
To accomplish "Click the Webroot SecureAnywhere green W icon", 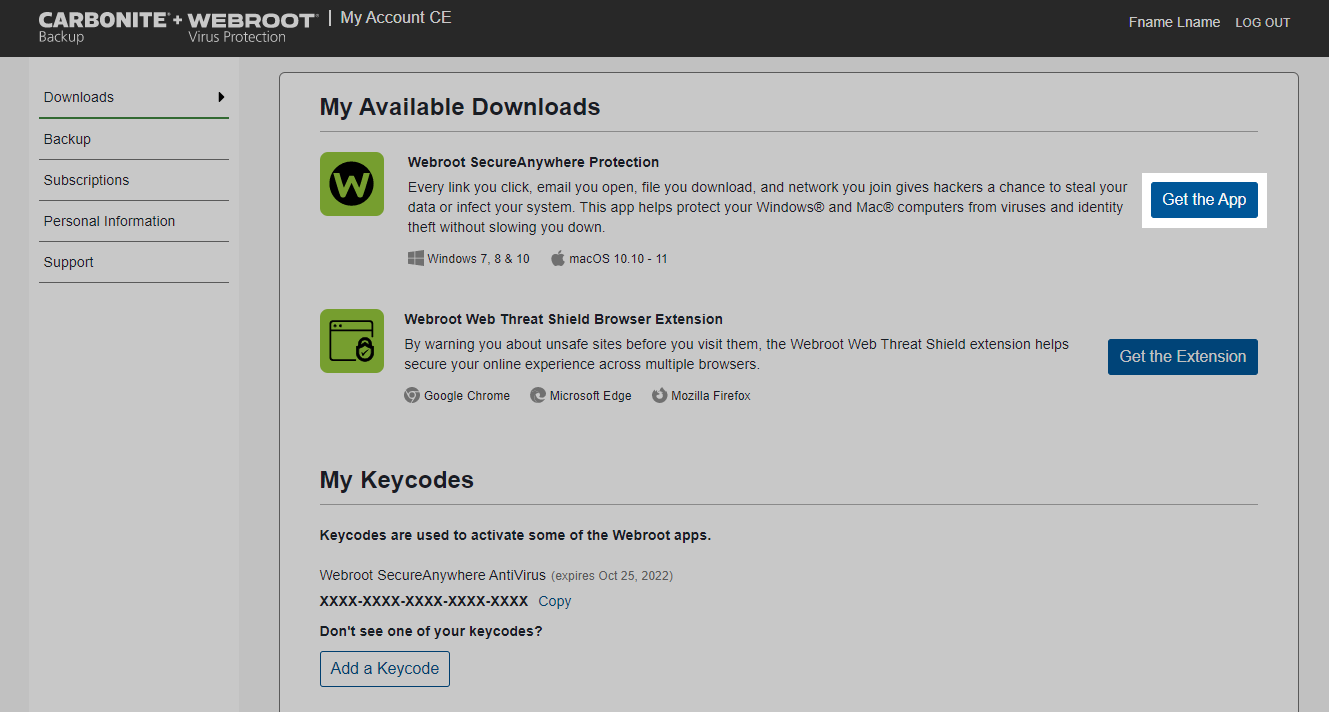I will (352, 184).
